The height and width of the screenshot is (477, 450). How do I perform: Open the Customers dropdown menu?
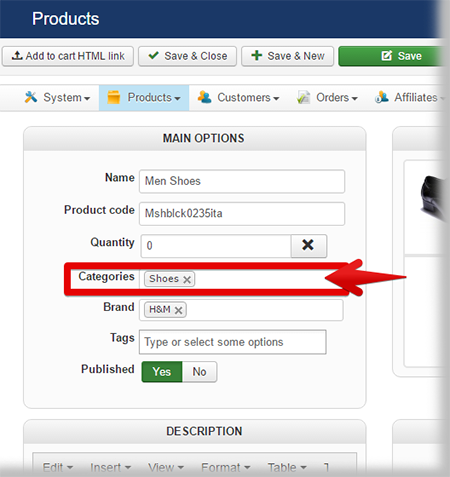[x=238, y=98]
